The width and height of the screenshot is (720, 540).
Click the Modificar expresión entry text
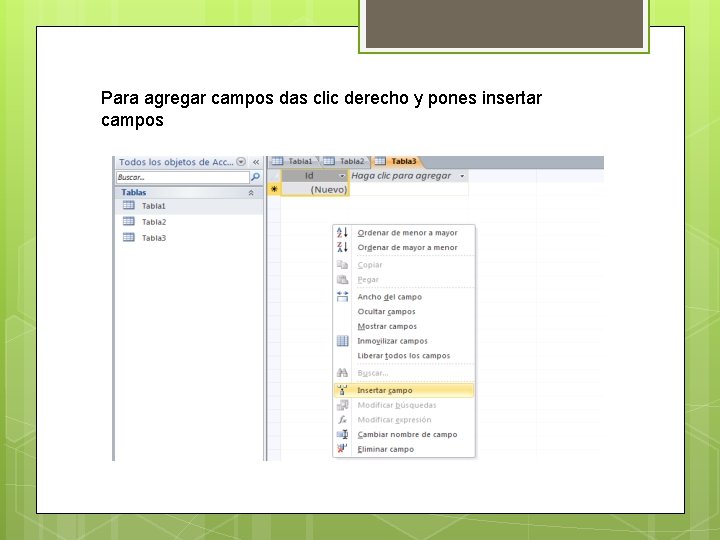click(x=394, y=420)
